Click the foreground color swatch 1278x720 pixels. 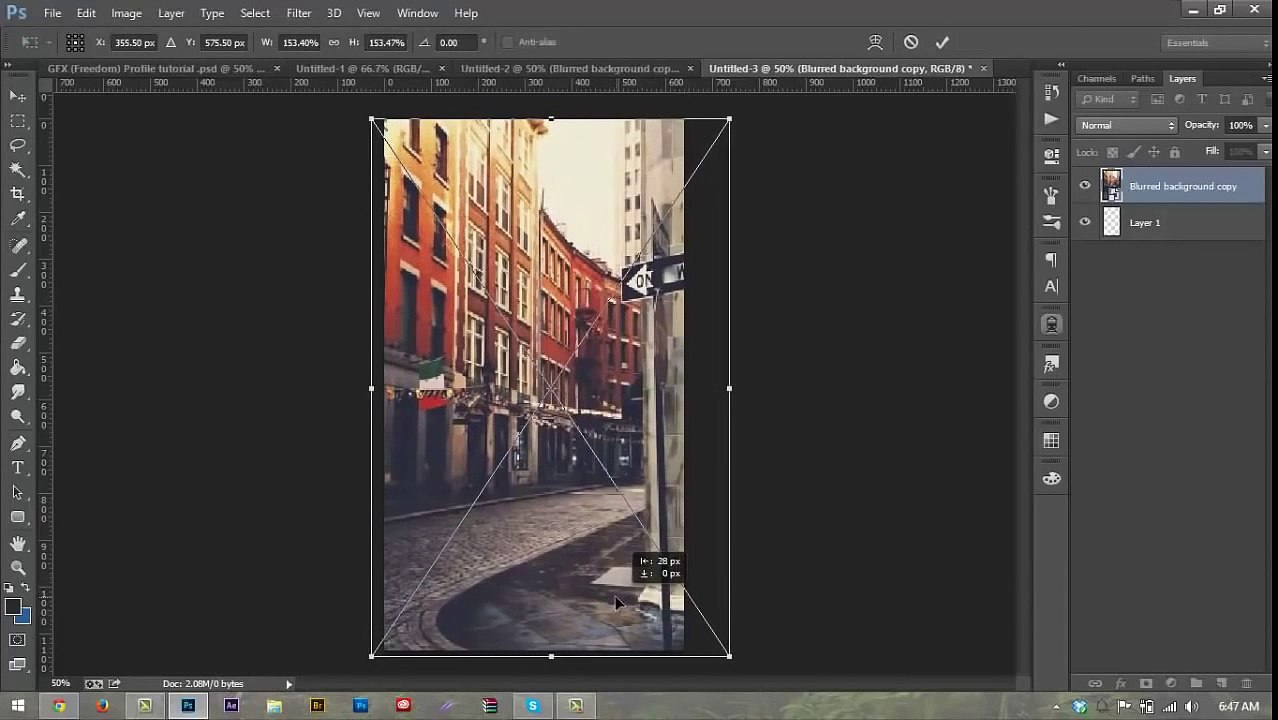[13, 607]
